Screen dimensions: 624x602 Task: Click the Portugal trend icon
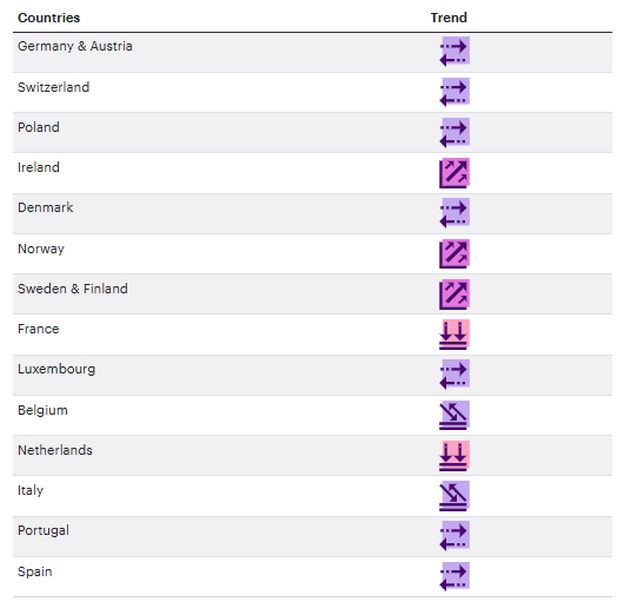coord(454,536)
